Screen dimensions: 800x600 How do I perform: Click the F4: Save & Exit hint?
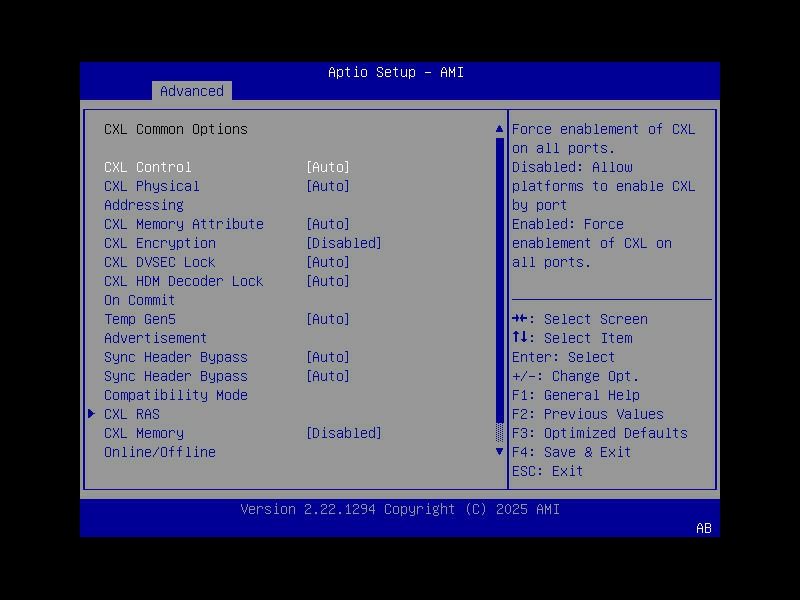572,452
